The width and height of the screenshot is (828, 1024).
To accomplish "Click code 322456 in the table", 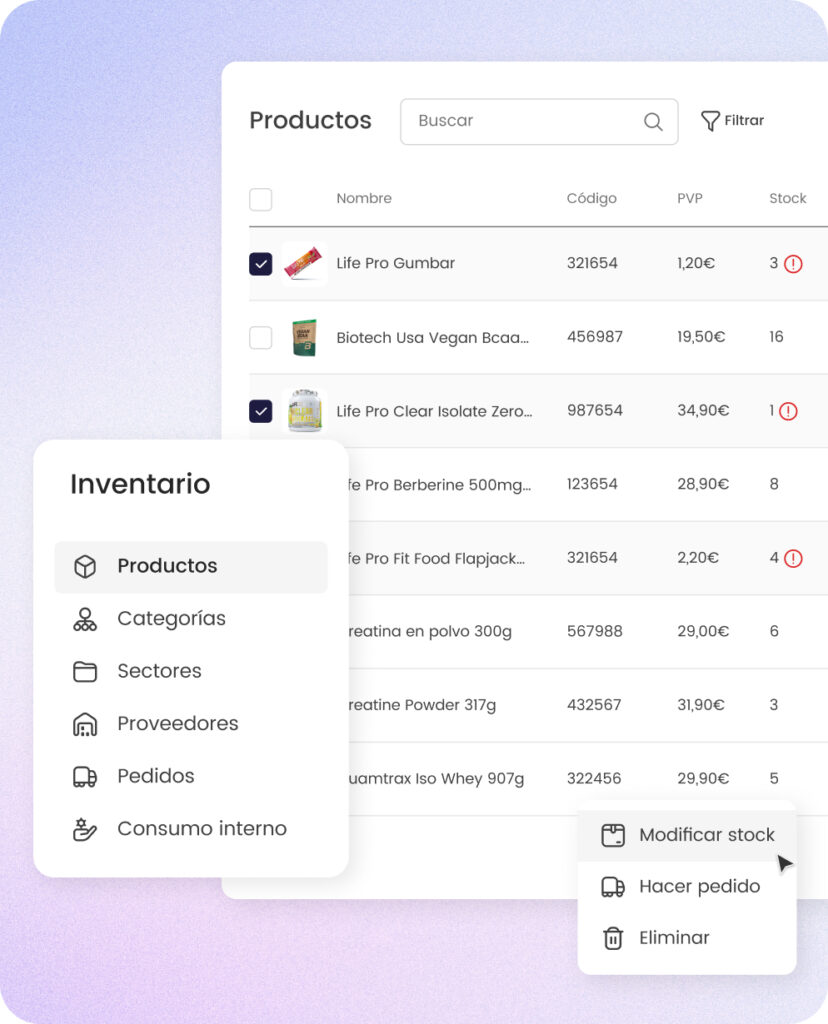I will [594, 778].
